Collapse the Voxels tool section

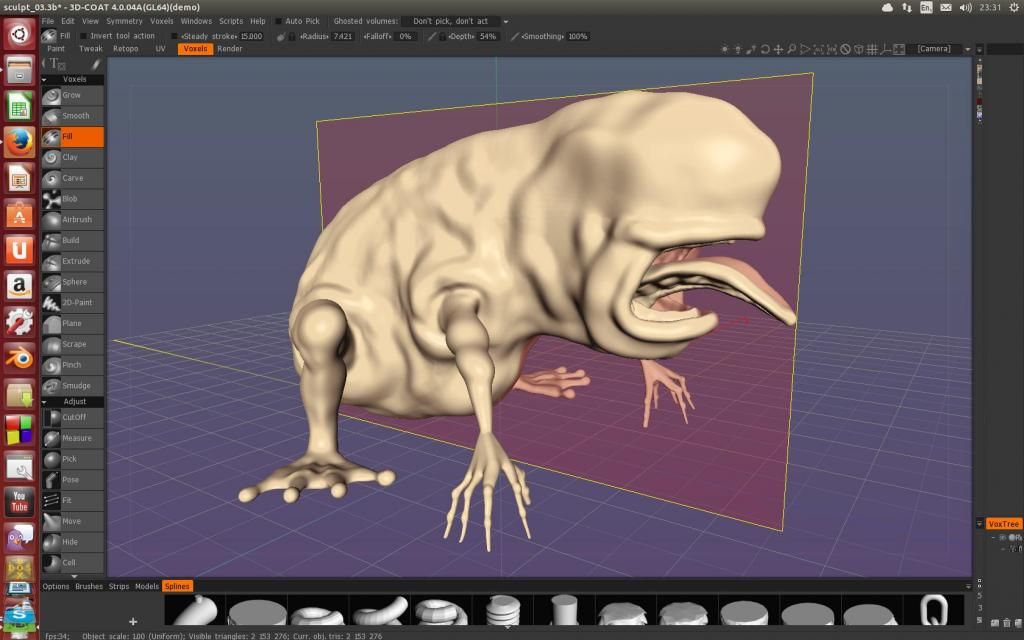tap(45, 79)
